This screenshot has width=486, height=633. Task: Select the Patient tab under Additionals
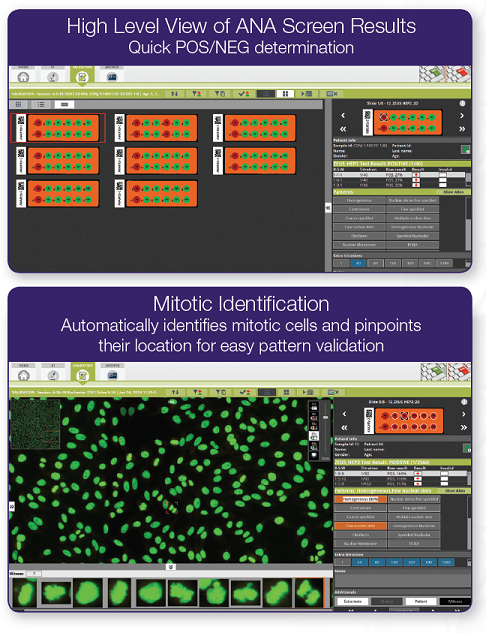[421, 601]
